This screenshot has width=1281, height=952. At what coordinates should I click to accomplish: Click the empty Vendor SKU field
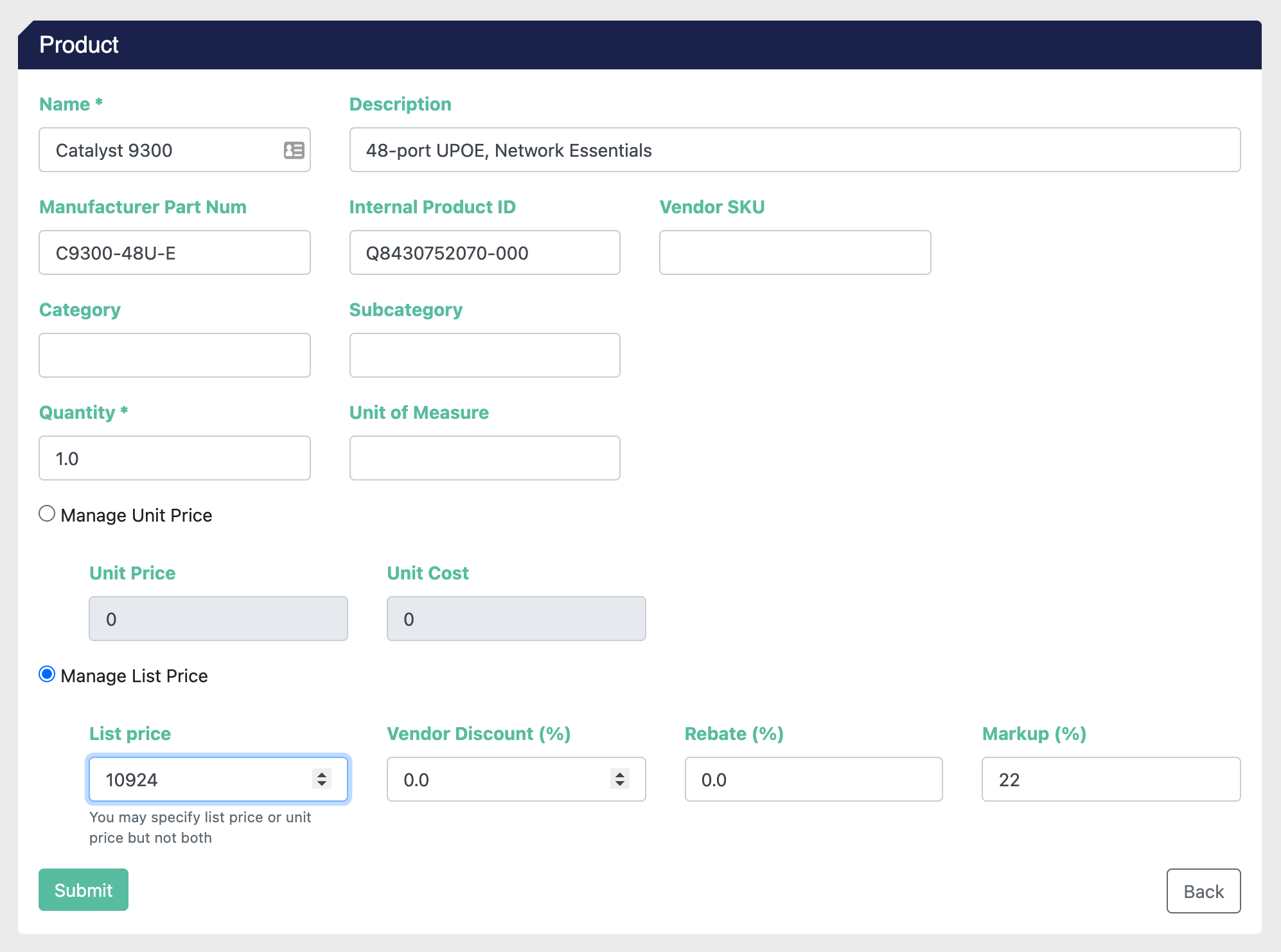tap(794, 253)
